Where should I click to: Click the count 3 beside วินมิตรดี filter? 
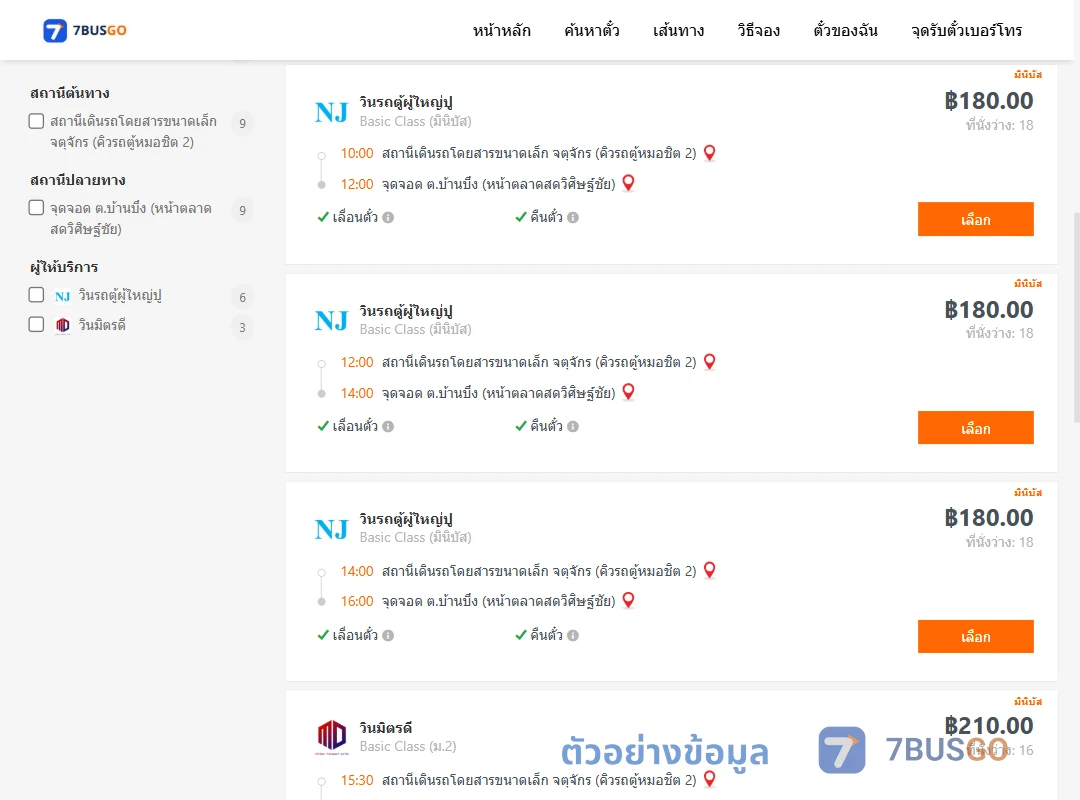point(242,327)
